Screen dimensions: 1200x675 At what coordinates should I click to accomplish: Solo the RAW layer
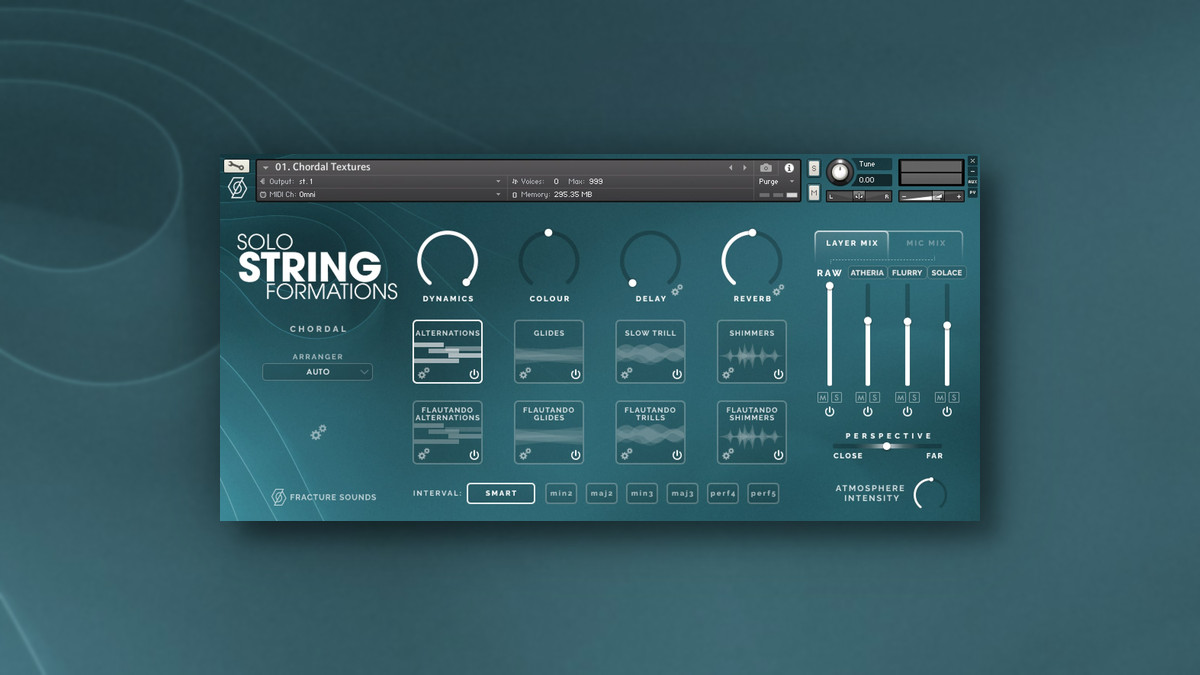click(x=836, y=397)
